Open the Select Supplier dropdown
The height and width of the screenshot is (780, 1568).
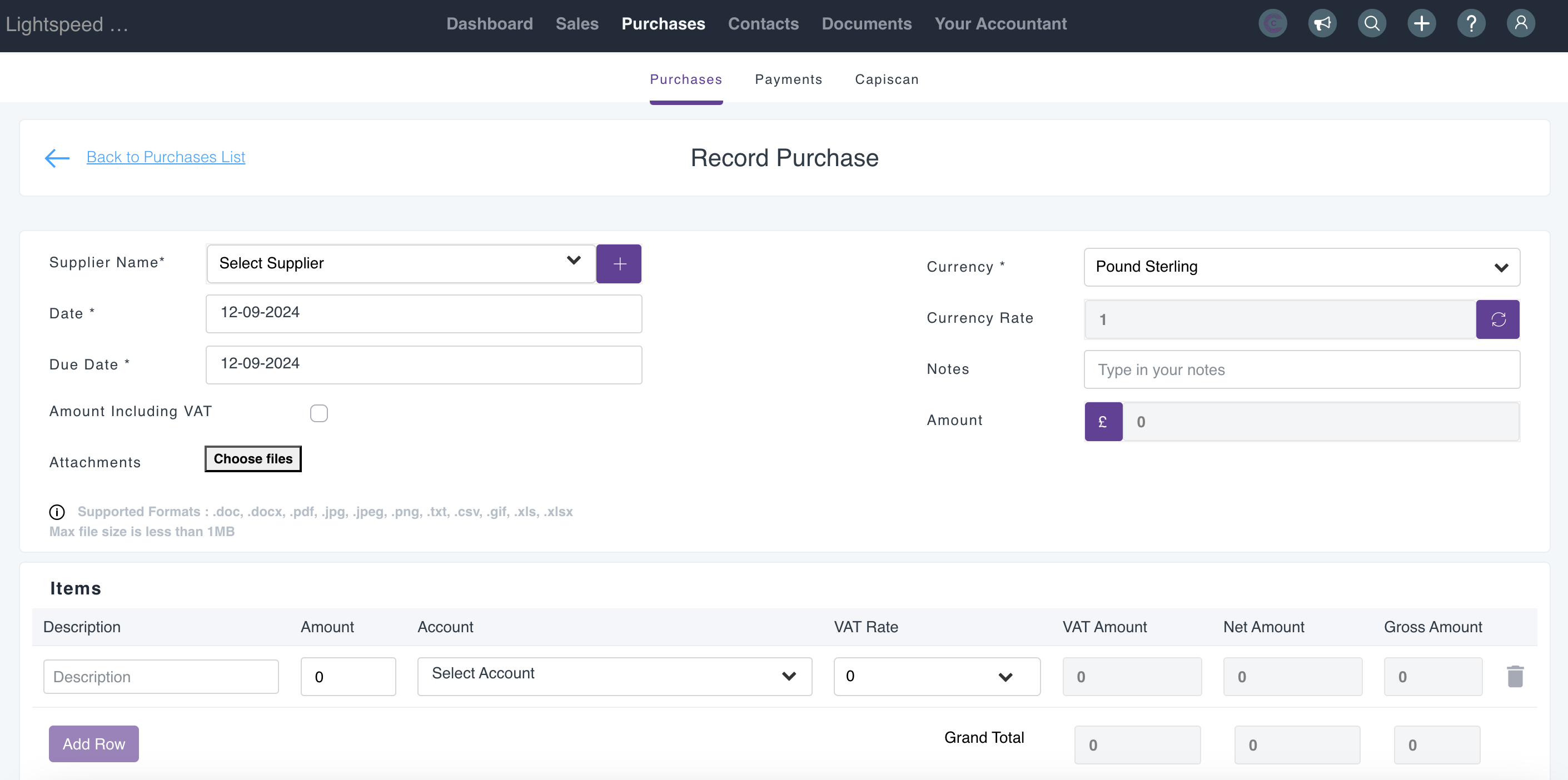[x=401, y=263]
